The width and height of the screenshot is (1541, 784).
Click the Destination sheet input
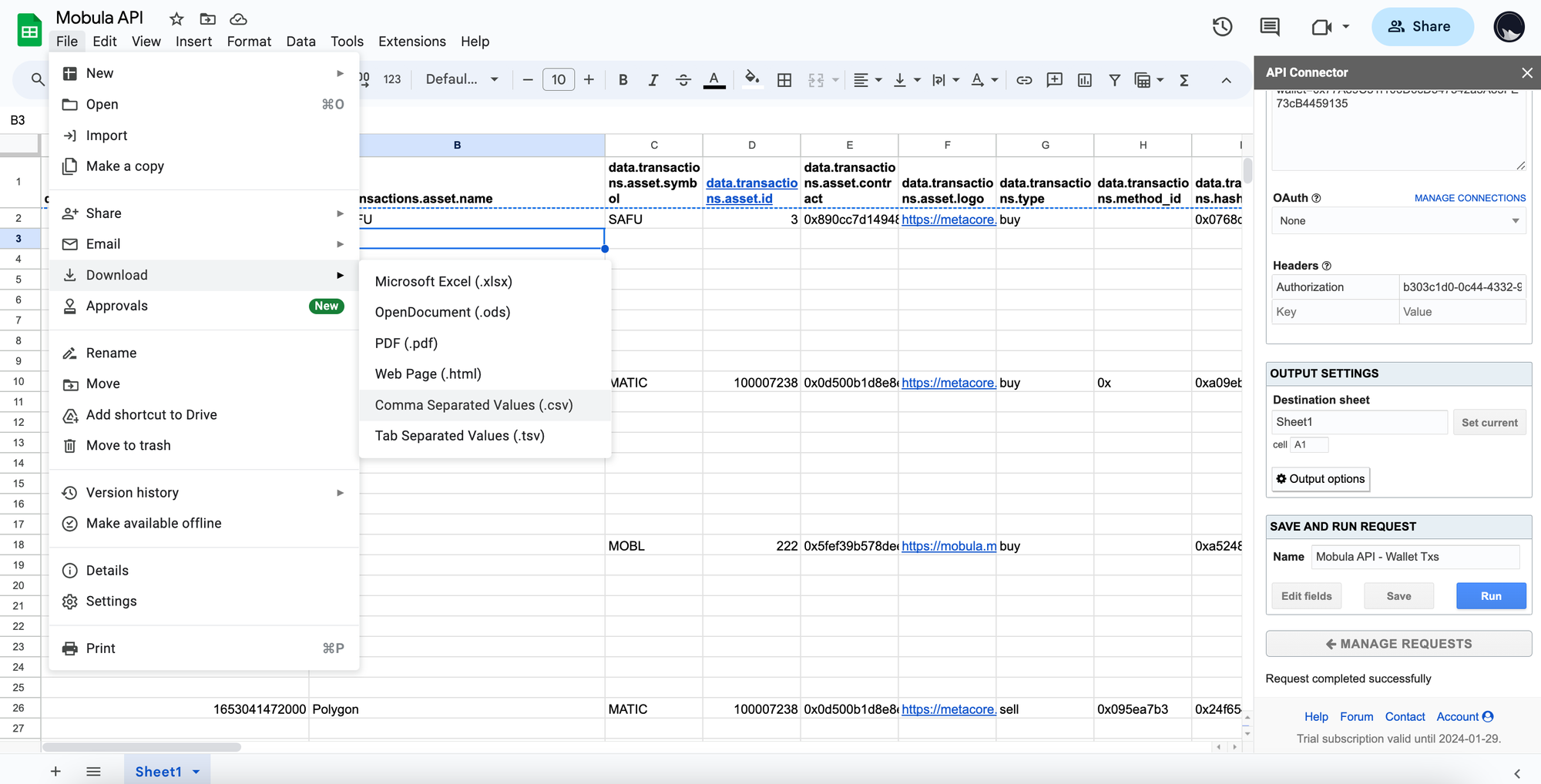click(x=1360, y=422)
